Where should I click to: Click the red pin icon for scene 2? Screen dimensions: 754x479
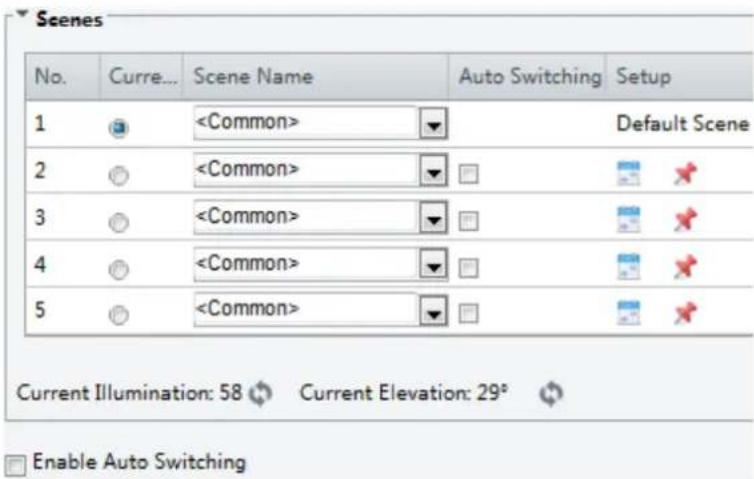point(685,174)
